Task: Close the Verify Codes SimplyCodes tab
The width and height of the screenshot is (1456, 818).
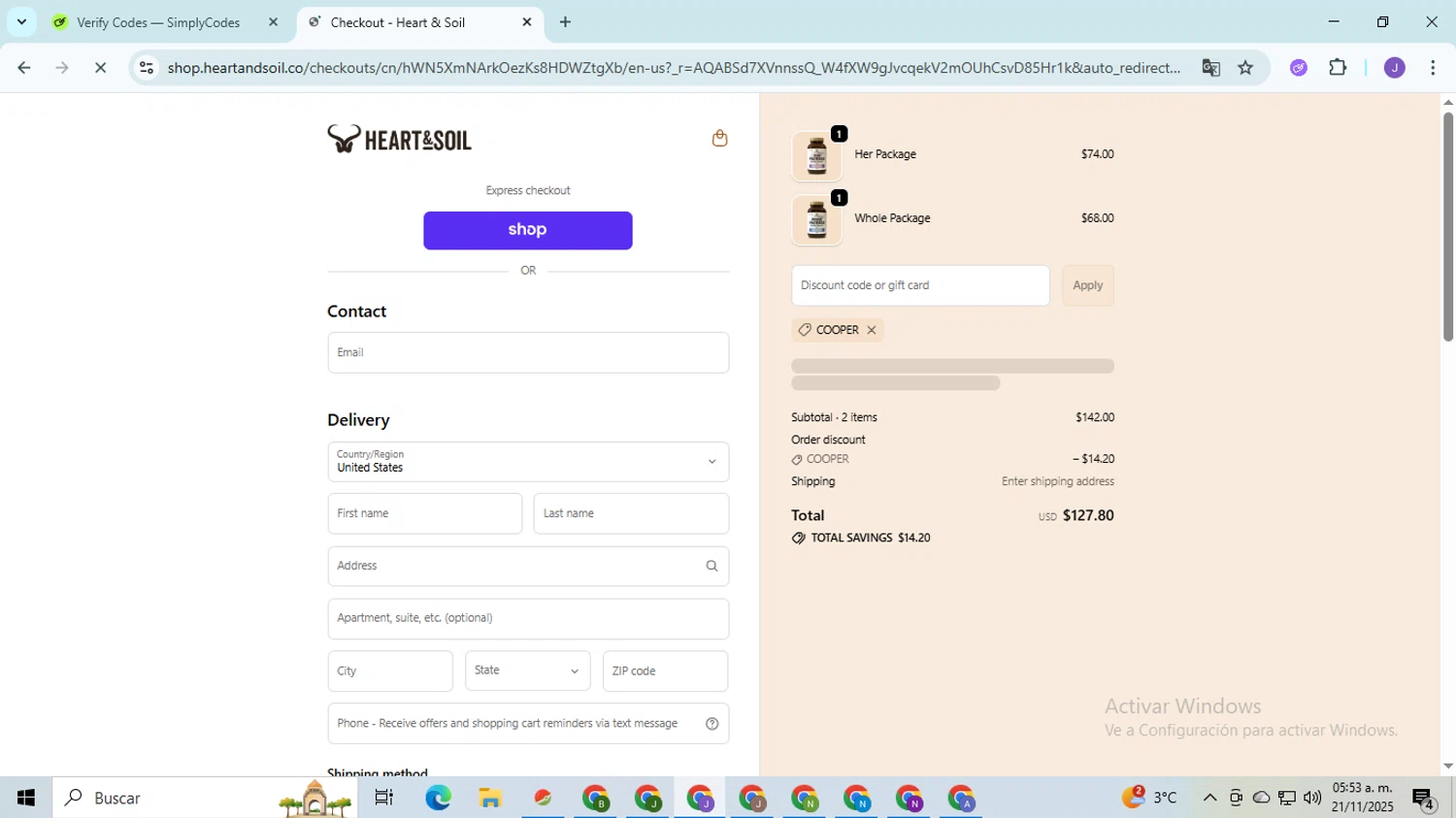Action: [273, 21]
